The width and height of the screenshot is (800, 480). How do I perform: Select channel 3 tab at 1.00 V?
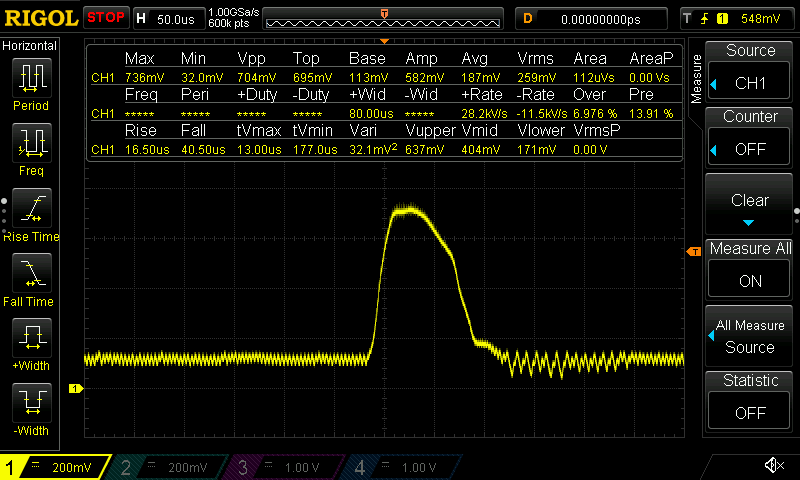(287, 467)
